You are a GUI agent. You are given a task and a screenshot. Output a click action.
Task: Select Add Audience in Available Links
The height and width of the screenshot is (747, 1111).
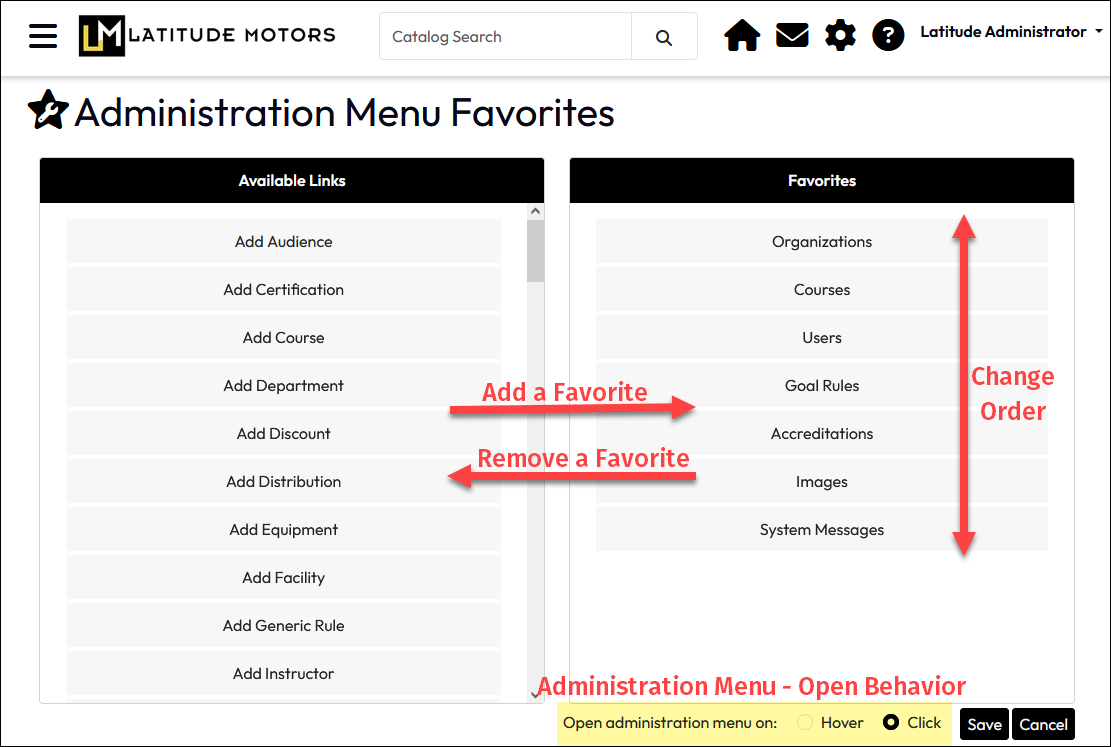tap(283, 242)
